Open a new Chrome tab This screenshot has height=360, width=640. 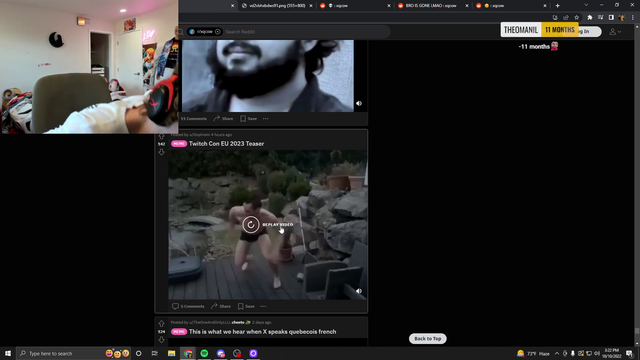(558, 5)
